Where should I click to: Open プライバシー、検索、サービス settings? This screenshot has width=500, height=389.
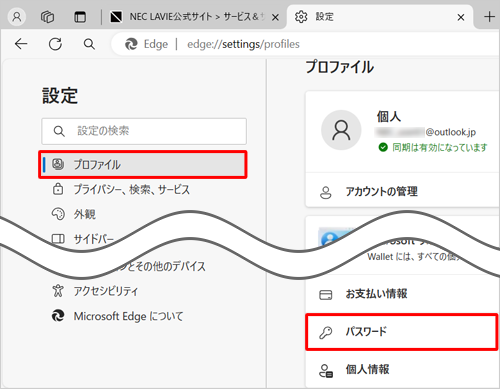click(x=132, y=190)
